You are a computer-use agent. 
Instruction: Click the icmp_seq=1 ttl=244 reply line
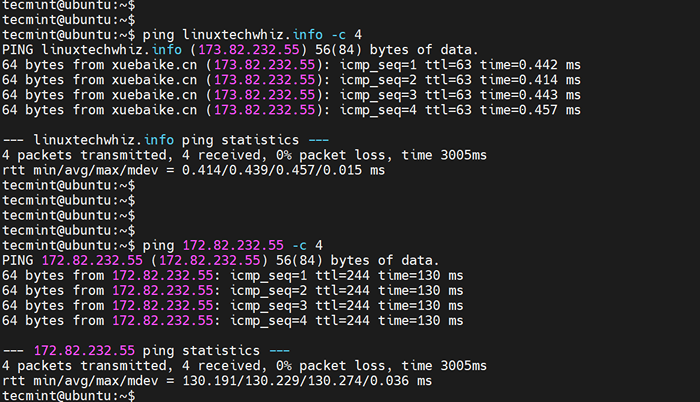click(232, 275)
